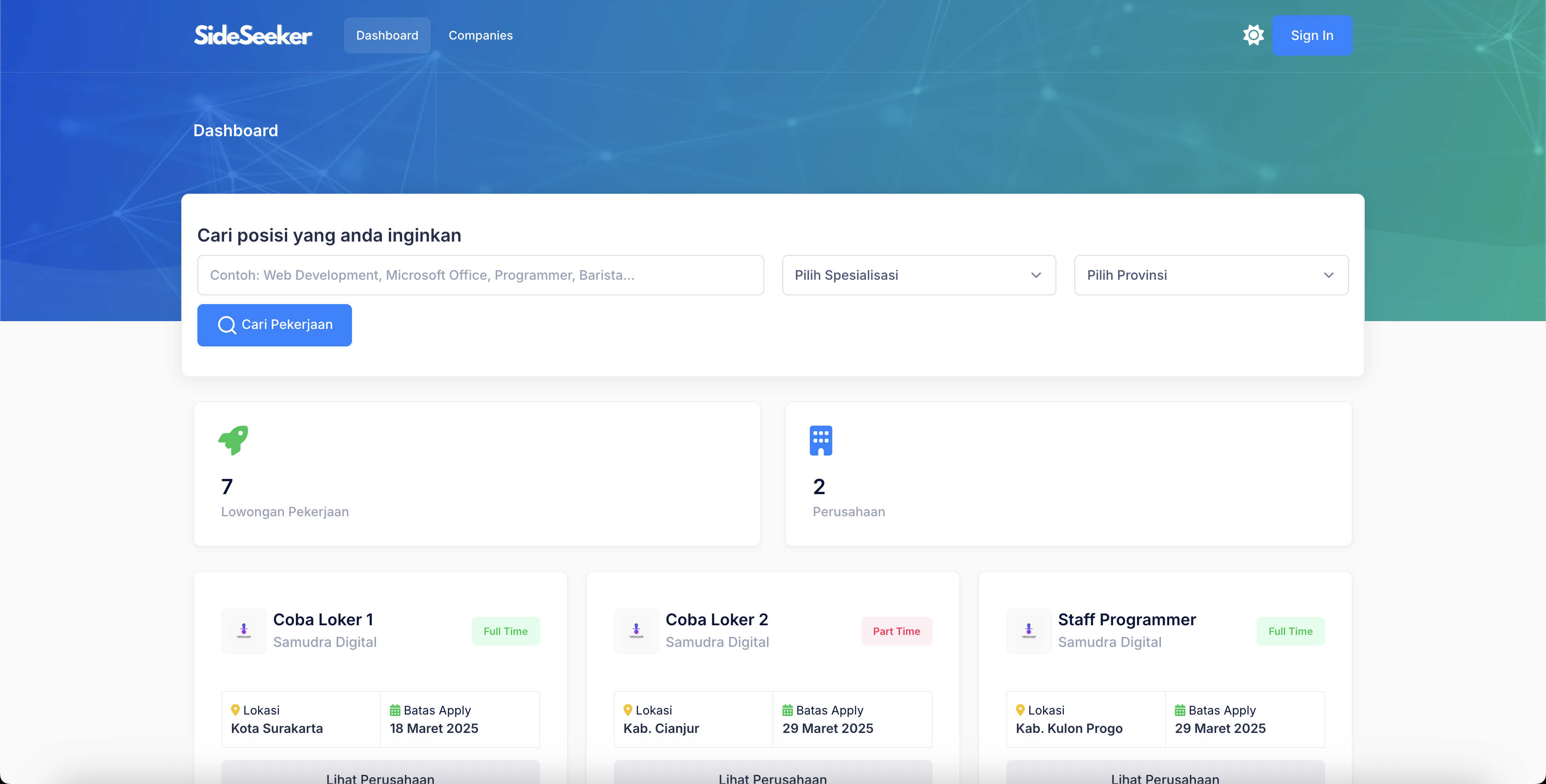Go to the Dashboard nav tab
The width and height of the screenshot is (1546, 784).
[x=387, y=35]
